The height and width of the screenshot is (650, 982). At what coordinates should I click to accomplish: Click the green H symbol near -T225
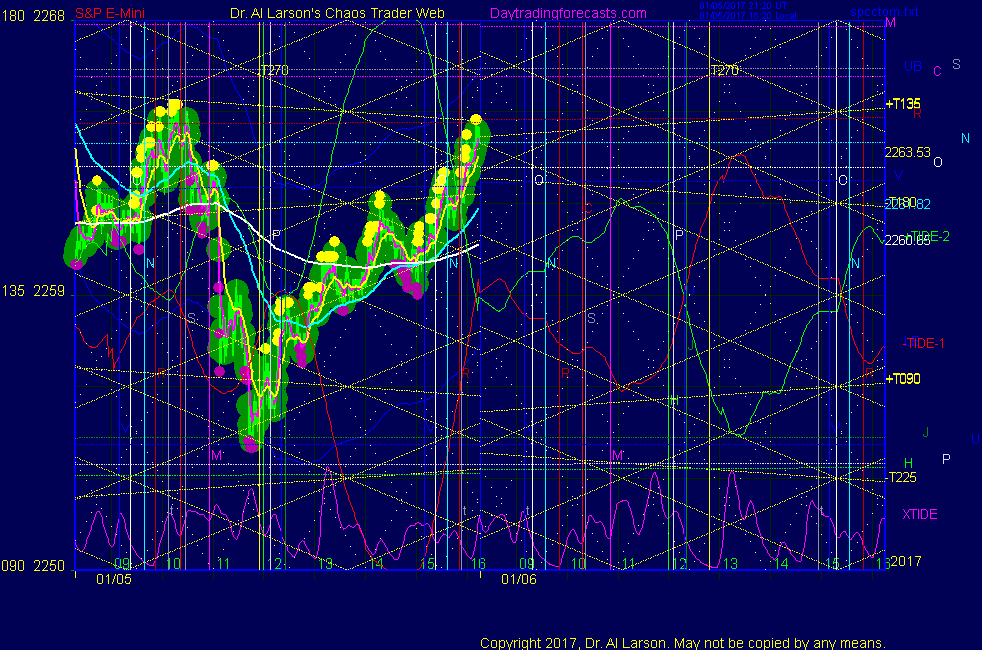[x=908, y=462]
